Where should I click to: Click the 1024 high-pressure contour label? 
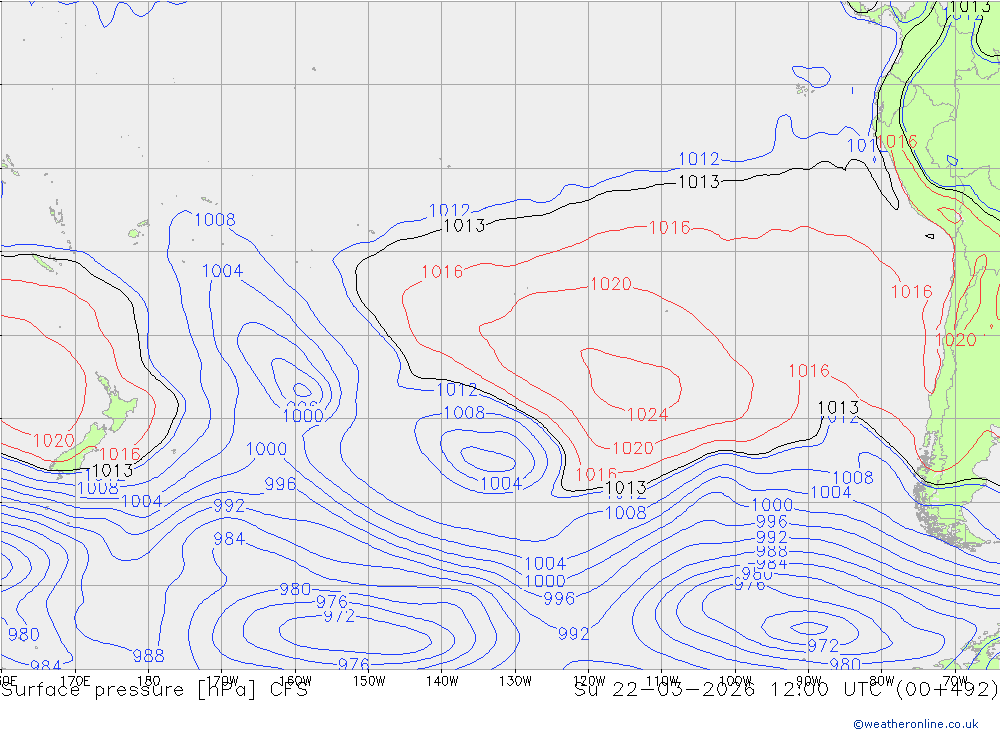click(x=647, y=415)
